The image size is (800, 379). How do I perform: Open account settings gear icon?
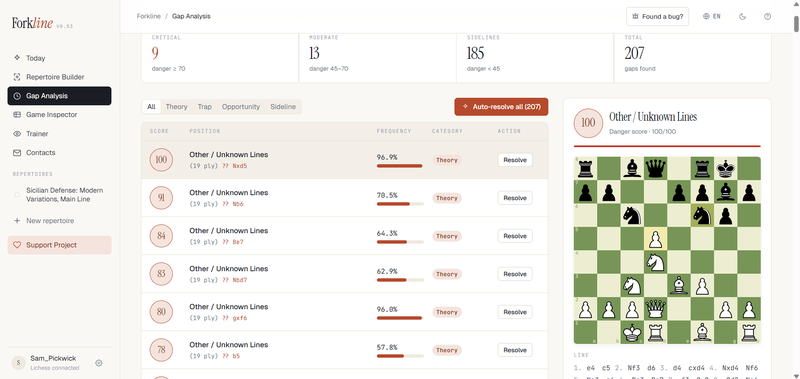click(x=99, y=363)
